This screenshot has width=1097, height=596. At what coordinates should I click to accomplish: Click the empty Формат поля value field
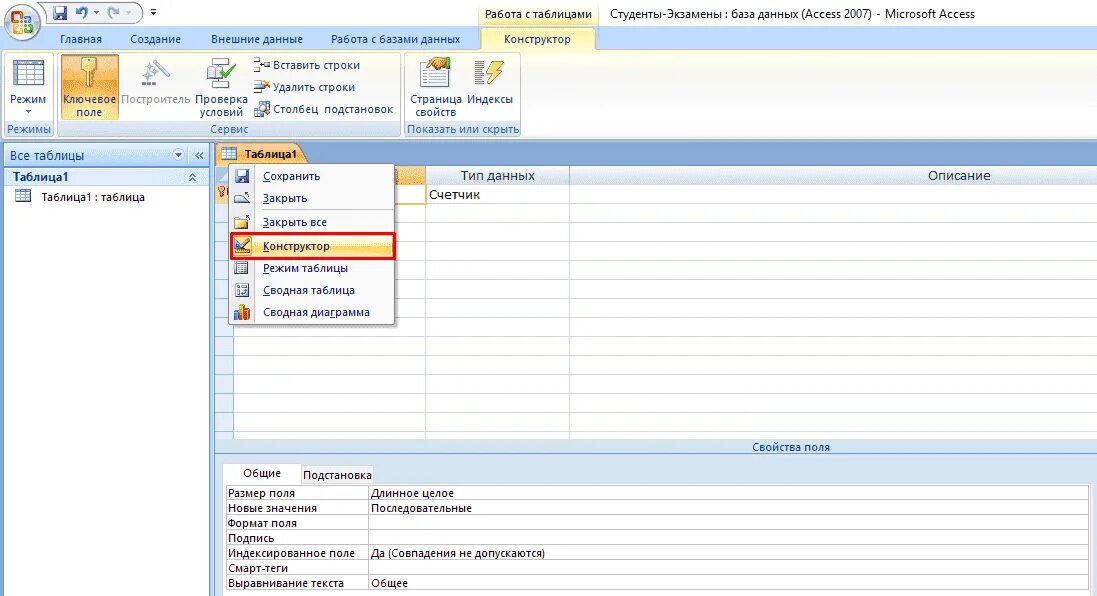point(728,523)
